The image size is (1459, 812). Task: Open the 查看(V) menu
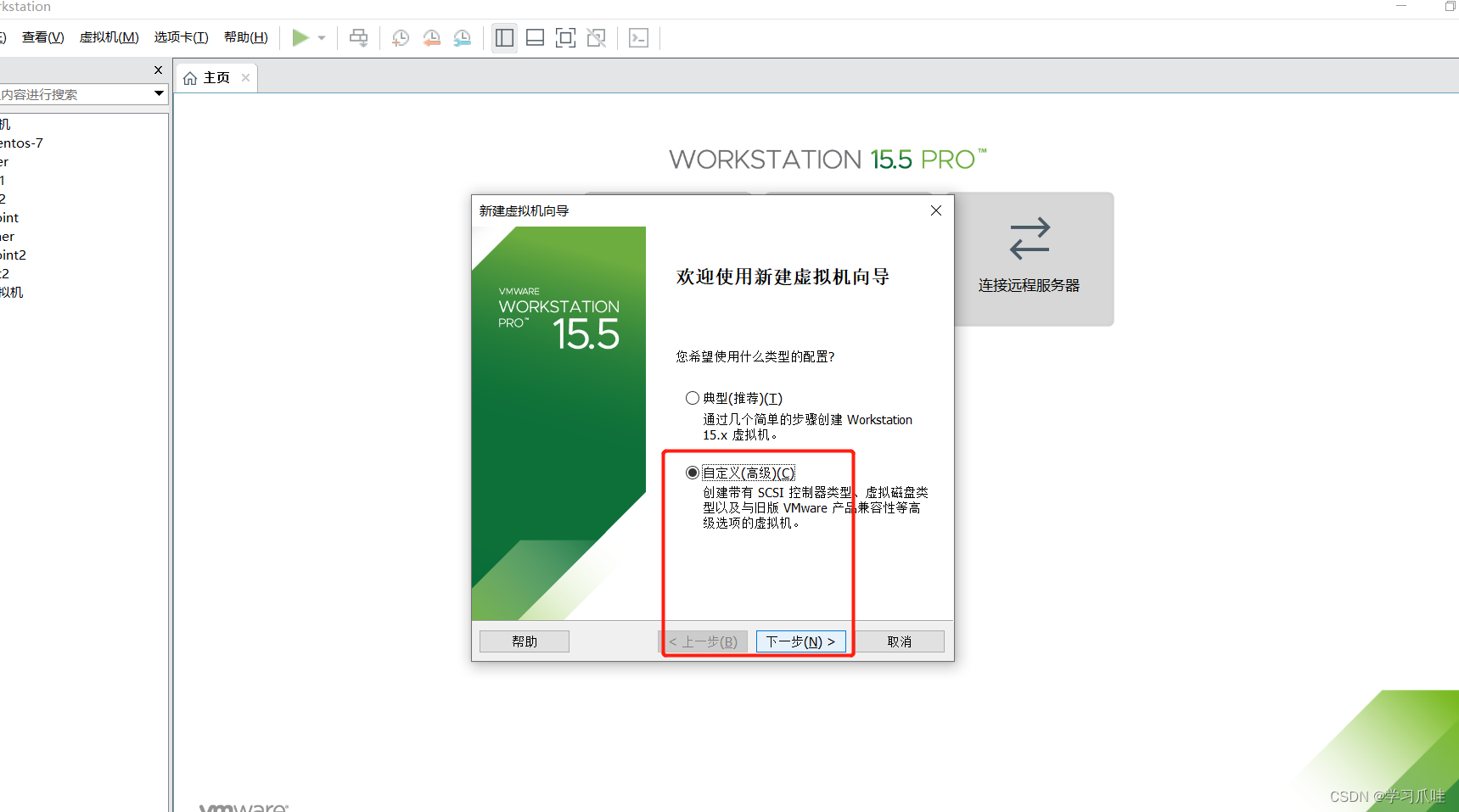pyautogui.click(x=42, y=37)
